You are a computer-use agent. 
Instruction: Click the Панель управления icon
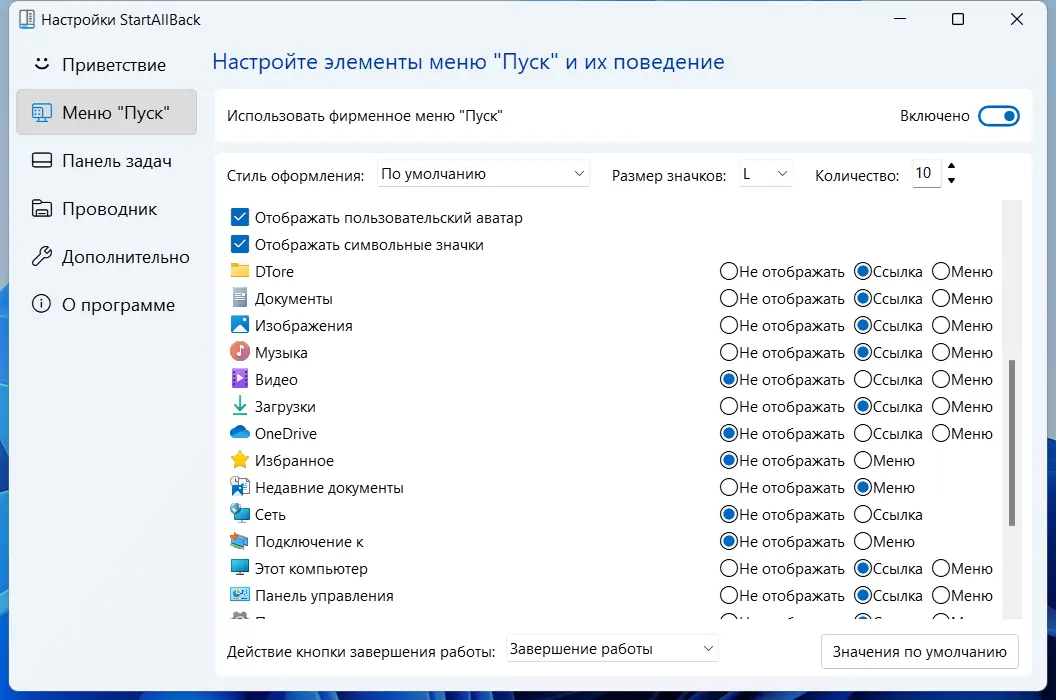tap(240, 595)
